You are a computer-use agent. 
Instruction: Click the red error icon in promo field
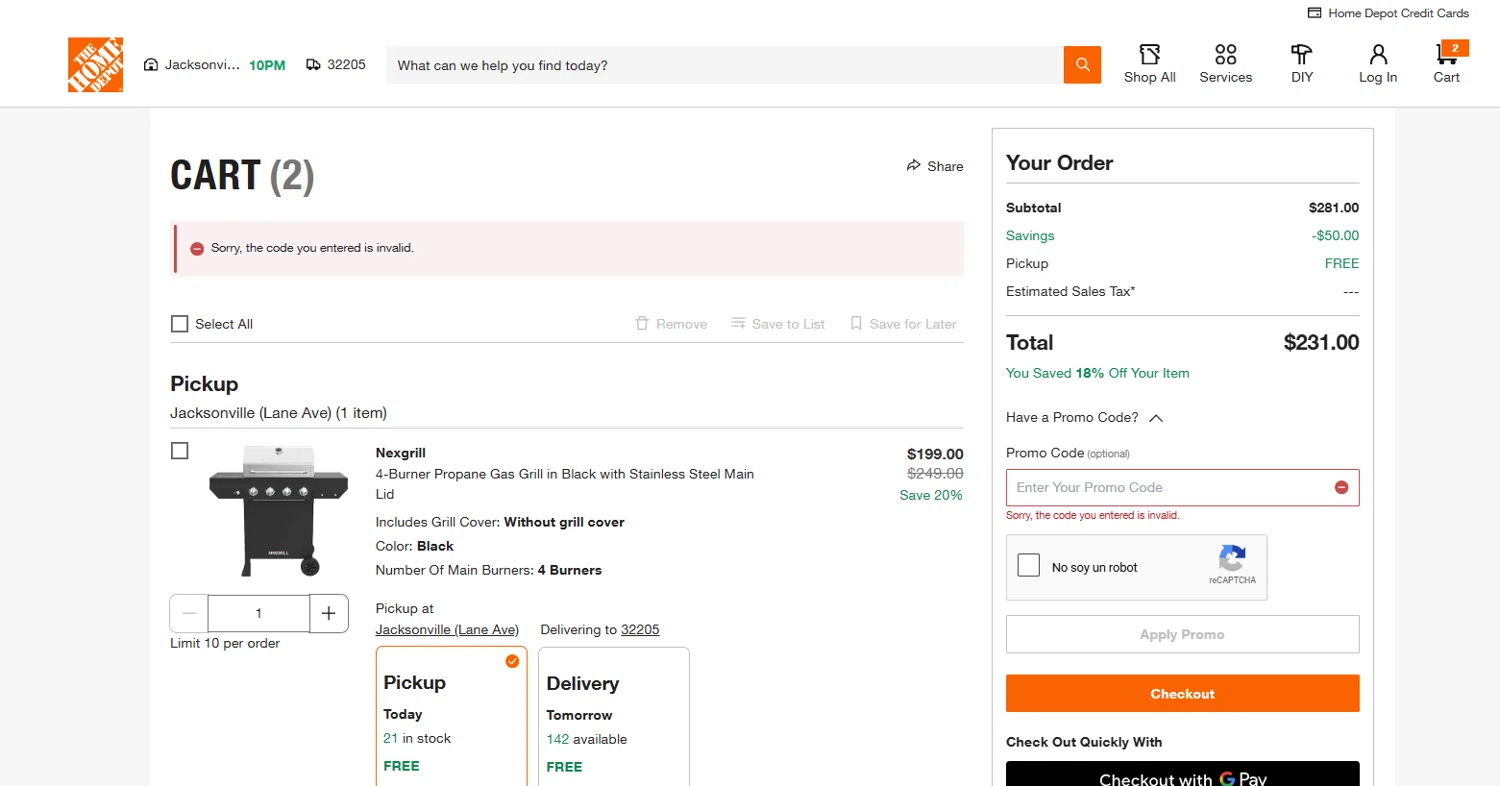click(x=1342, y=487)
